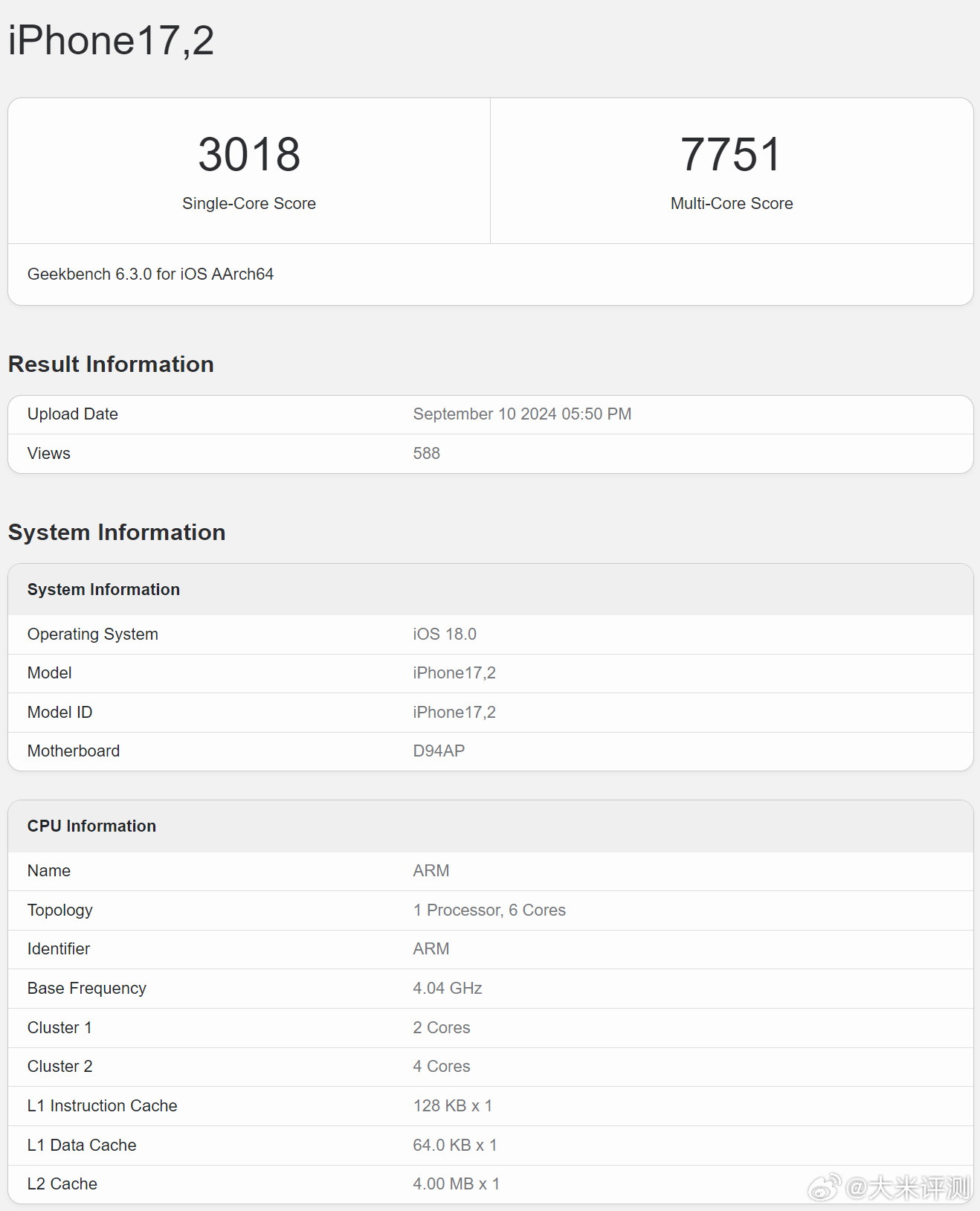
Task: Click the Model ID label
Action: point(59,713)
